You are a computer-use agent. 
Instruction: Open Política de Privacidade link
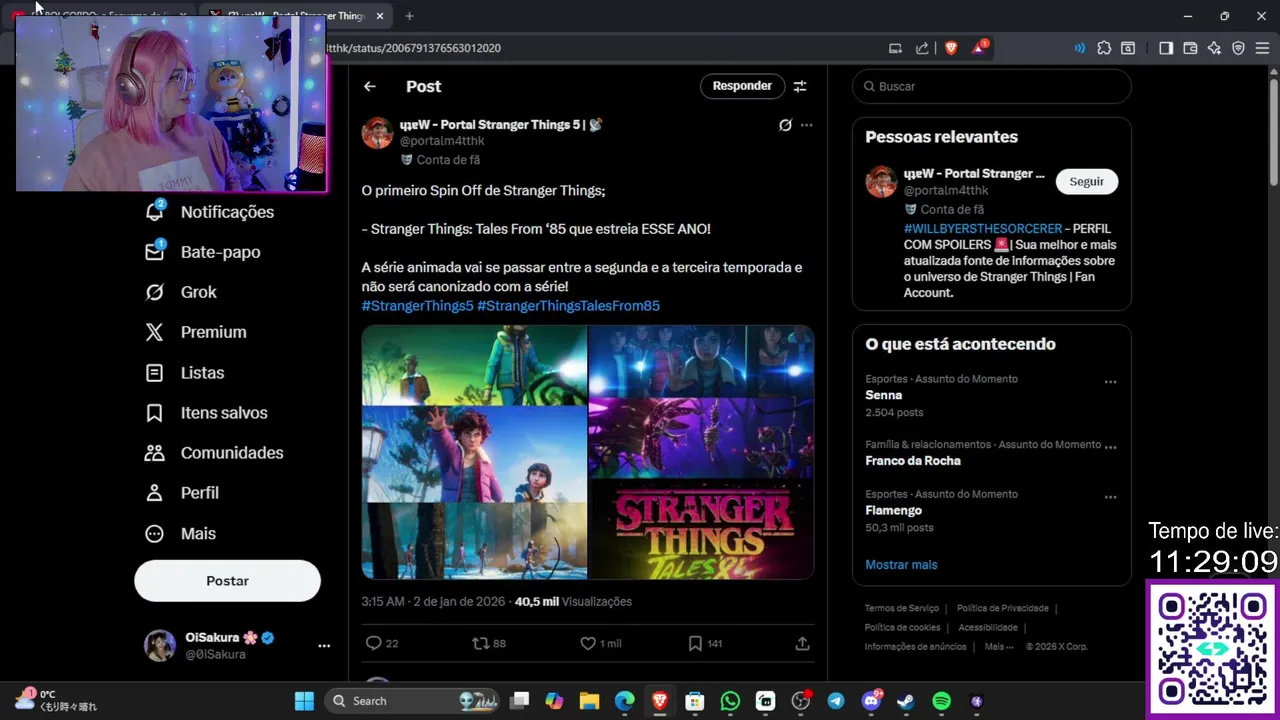click(1002, 608)
